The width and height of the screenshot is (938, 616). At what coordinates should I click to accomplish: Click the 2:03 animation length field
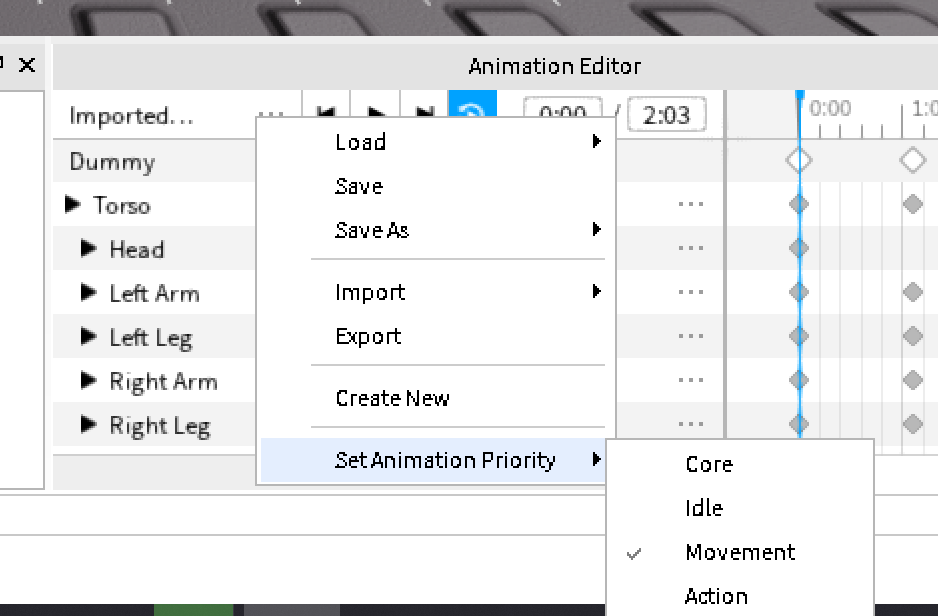click(666, 115)
